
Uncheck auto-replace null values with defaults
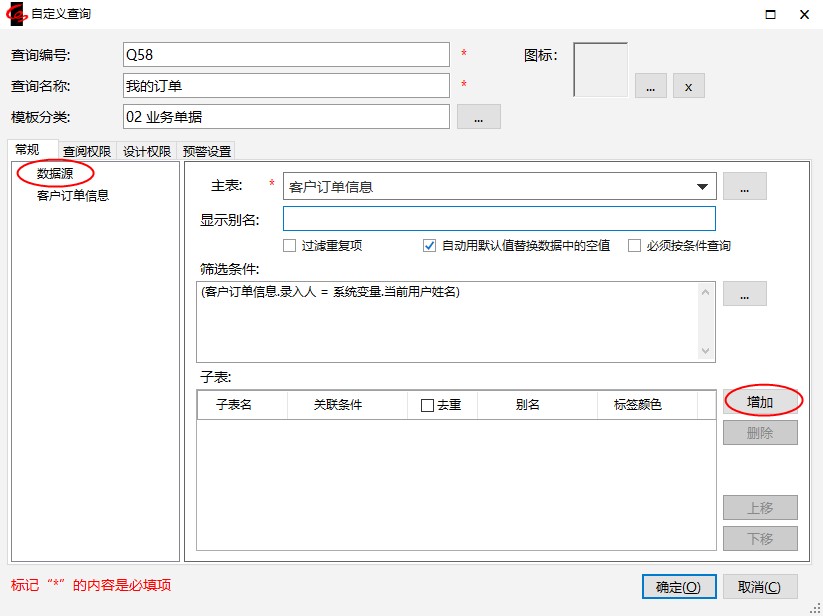(430, 246)
